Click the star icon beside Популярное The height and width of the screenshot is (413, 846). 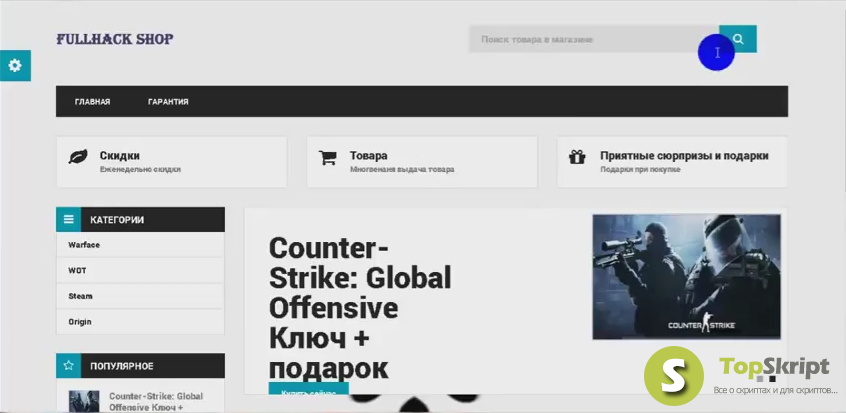click(69, 365)
